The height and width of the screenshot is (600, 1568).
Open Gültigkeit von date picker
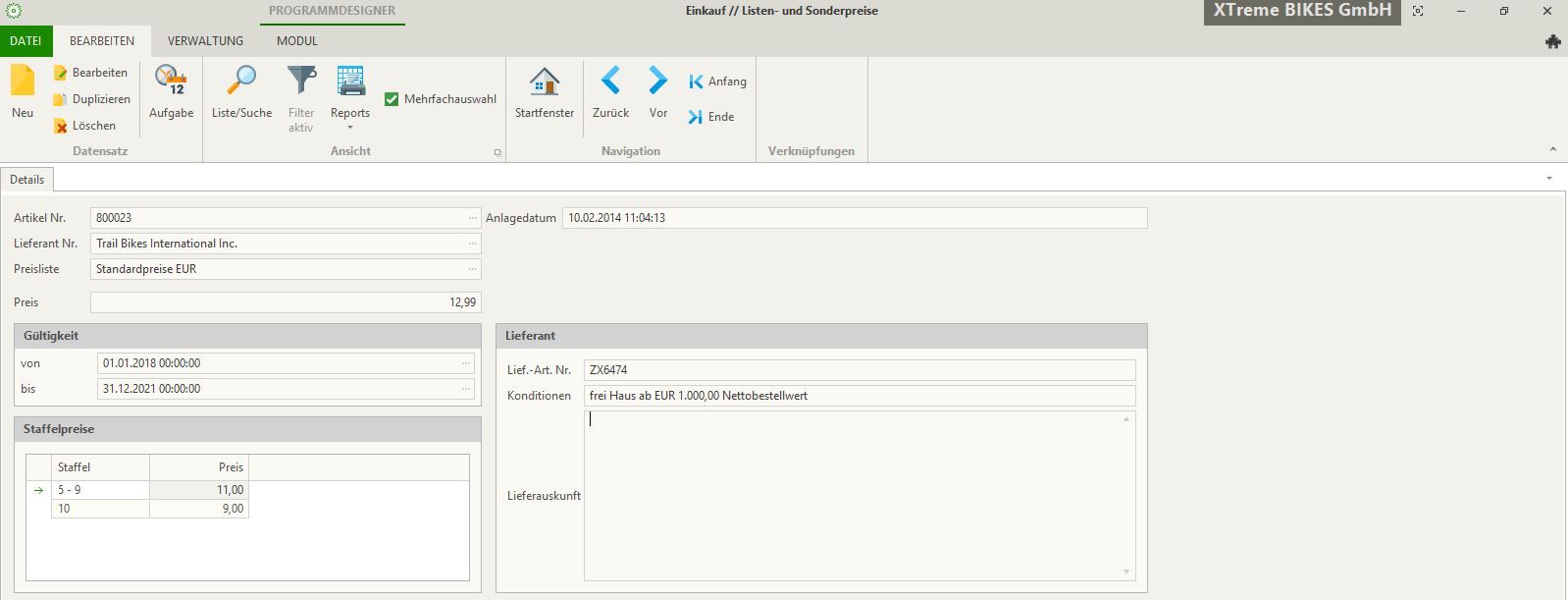pyautogui.click(x=466, y=363)
